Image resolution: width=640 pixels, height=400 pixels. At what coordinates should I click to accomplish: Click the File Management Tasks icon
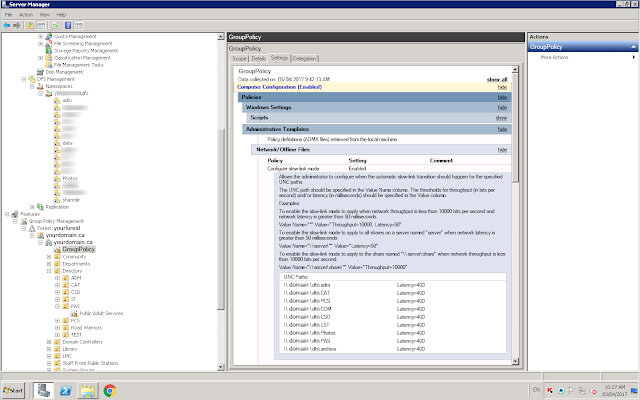pyautogui.click(x=49, y=64)
